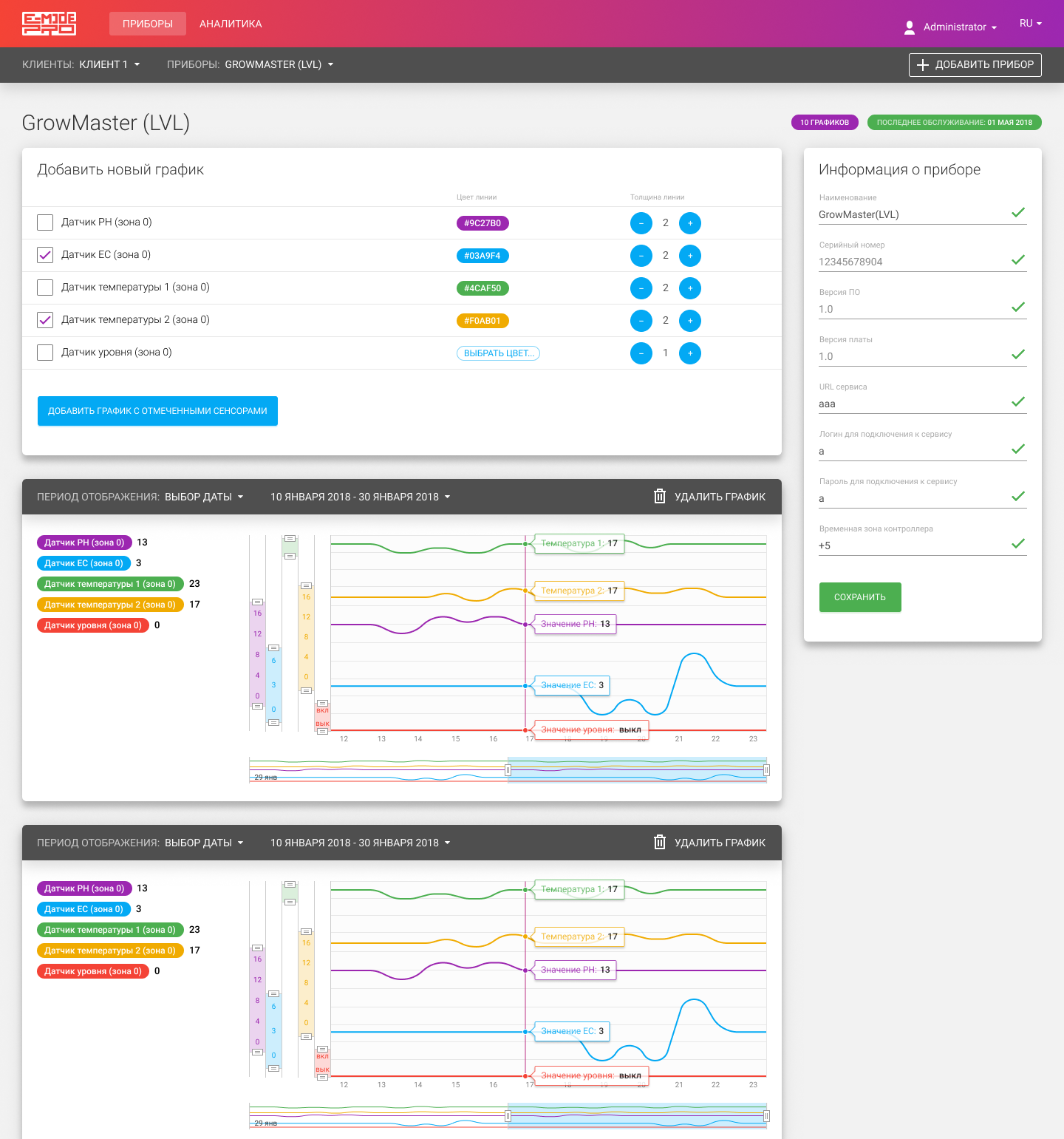Click the checkmark beside URL сервиса field
This screenshot has width=1064, height=1139.
(x=1018, y=402)
